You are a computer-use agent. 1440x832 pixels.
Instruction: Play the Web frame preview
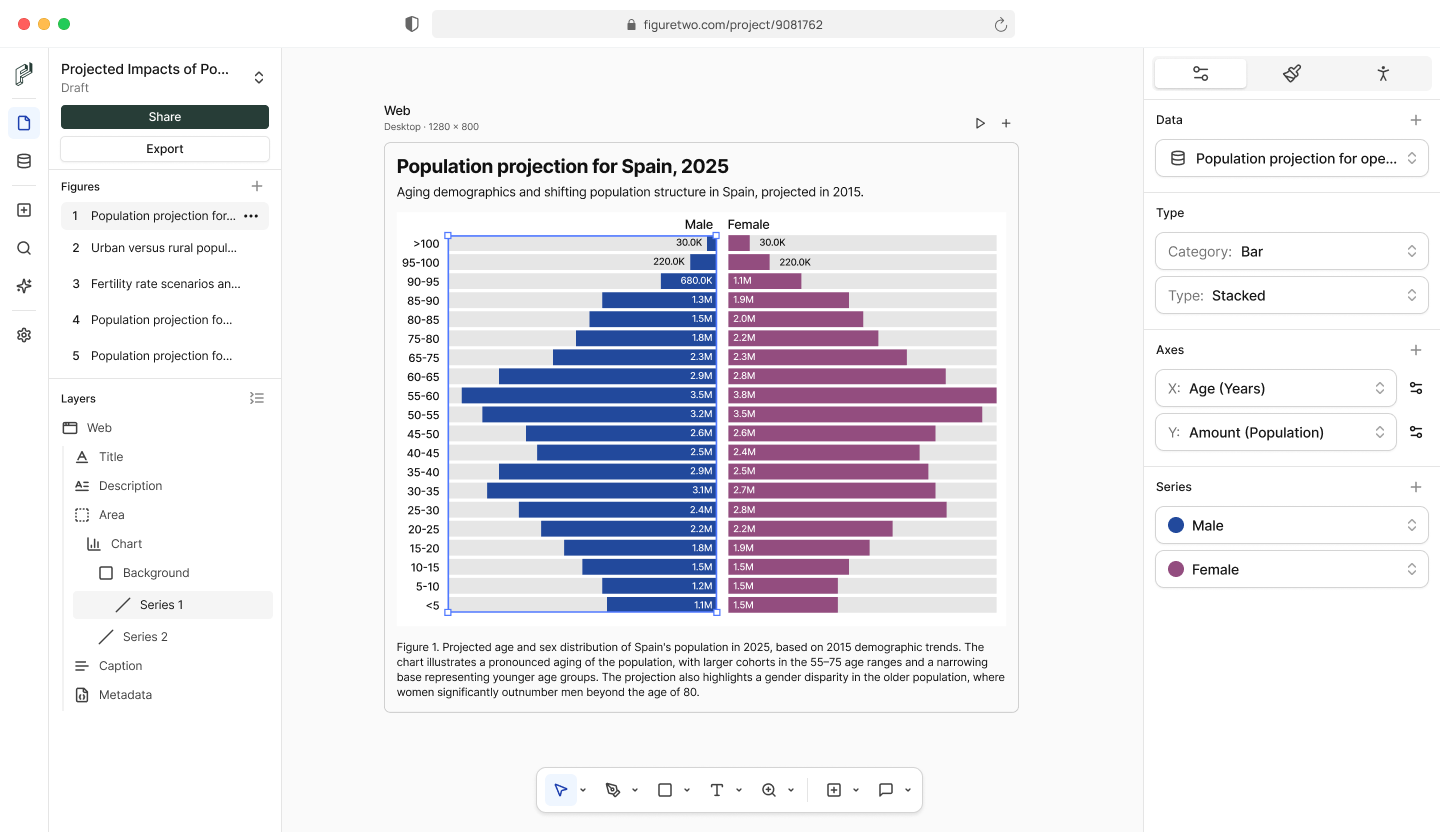tap(980, 123)
